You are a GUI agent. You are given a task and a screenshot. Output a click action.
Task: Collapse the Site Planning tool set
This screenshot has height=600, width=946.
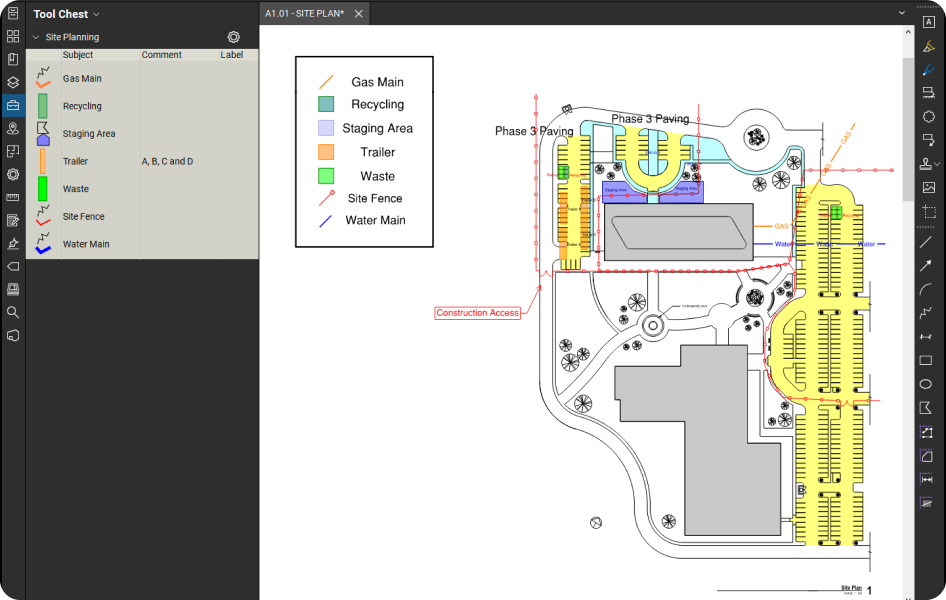point(36,37)
